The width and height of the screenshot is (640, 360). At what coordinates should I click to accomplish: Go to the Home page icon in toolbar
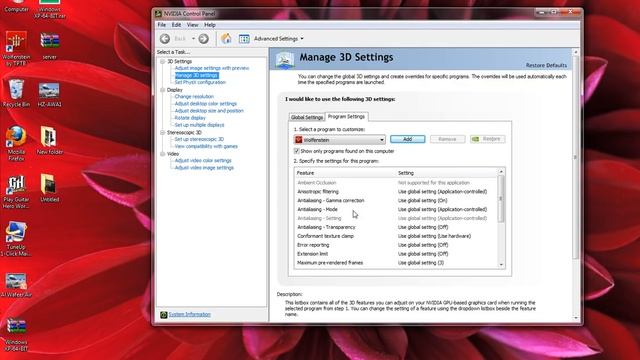coord(226,38)
